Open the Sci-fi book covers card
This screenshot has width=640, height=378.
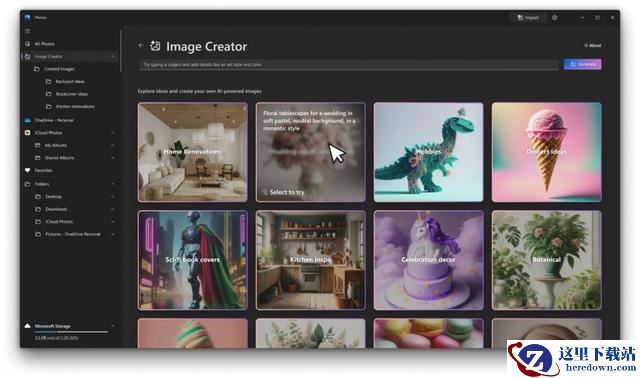click(193, 260)
